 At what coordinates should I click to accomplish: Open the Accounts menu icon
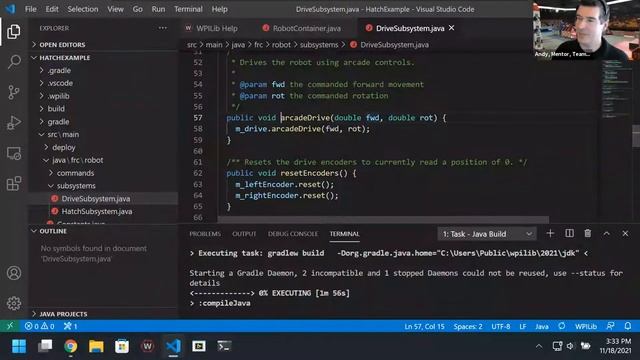coord(13,273)
